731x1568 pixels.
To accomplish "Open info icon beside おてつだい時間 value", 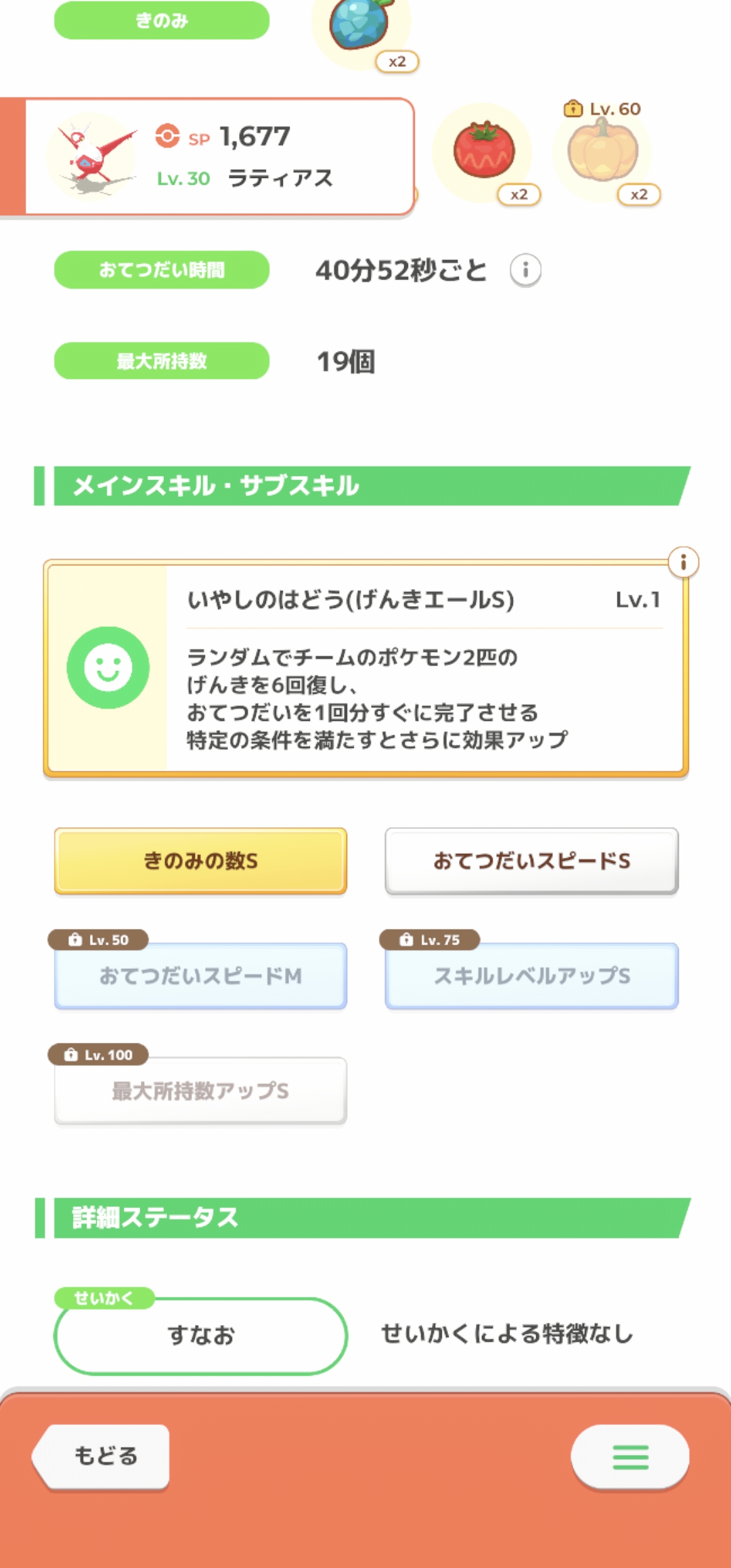I will pyautogui.click(x=525, y=271).
